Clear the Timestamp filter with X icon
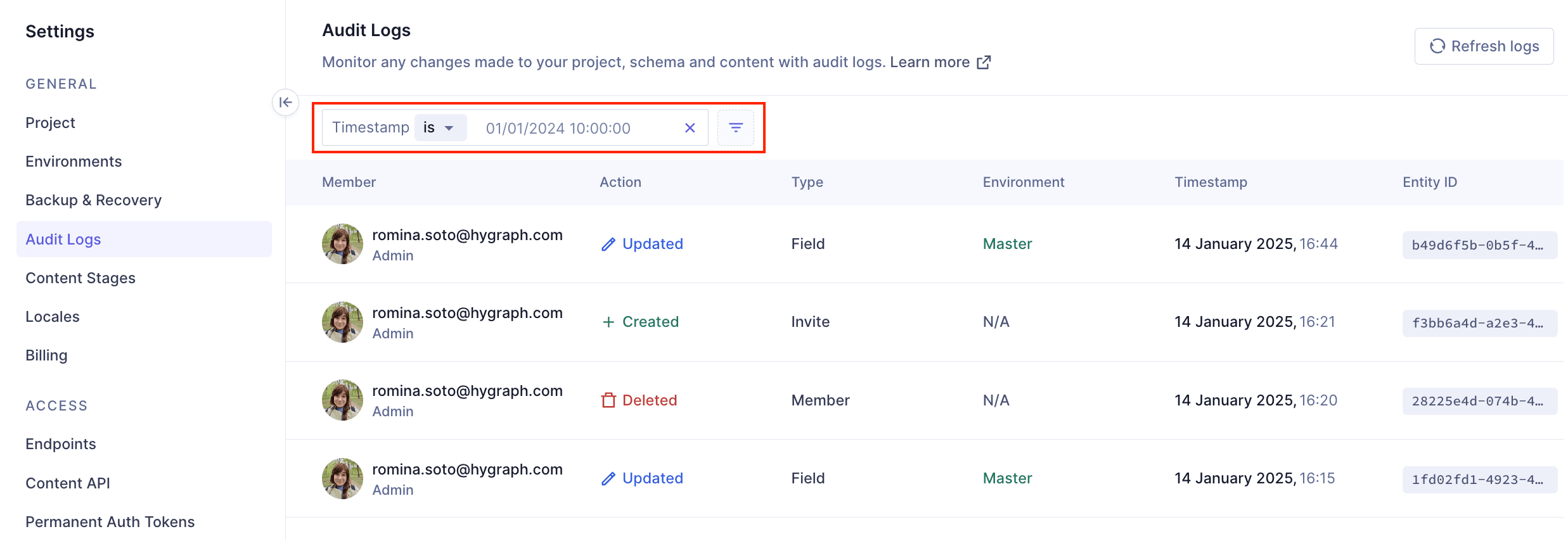Viewport: 1568px width, 541px height. [690, 128]
